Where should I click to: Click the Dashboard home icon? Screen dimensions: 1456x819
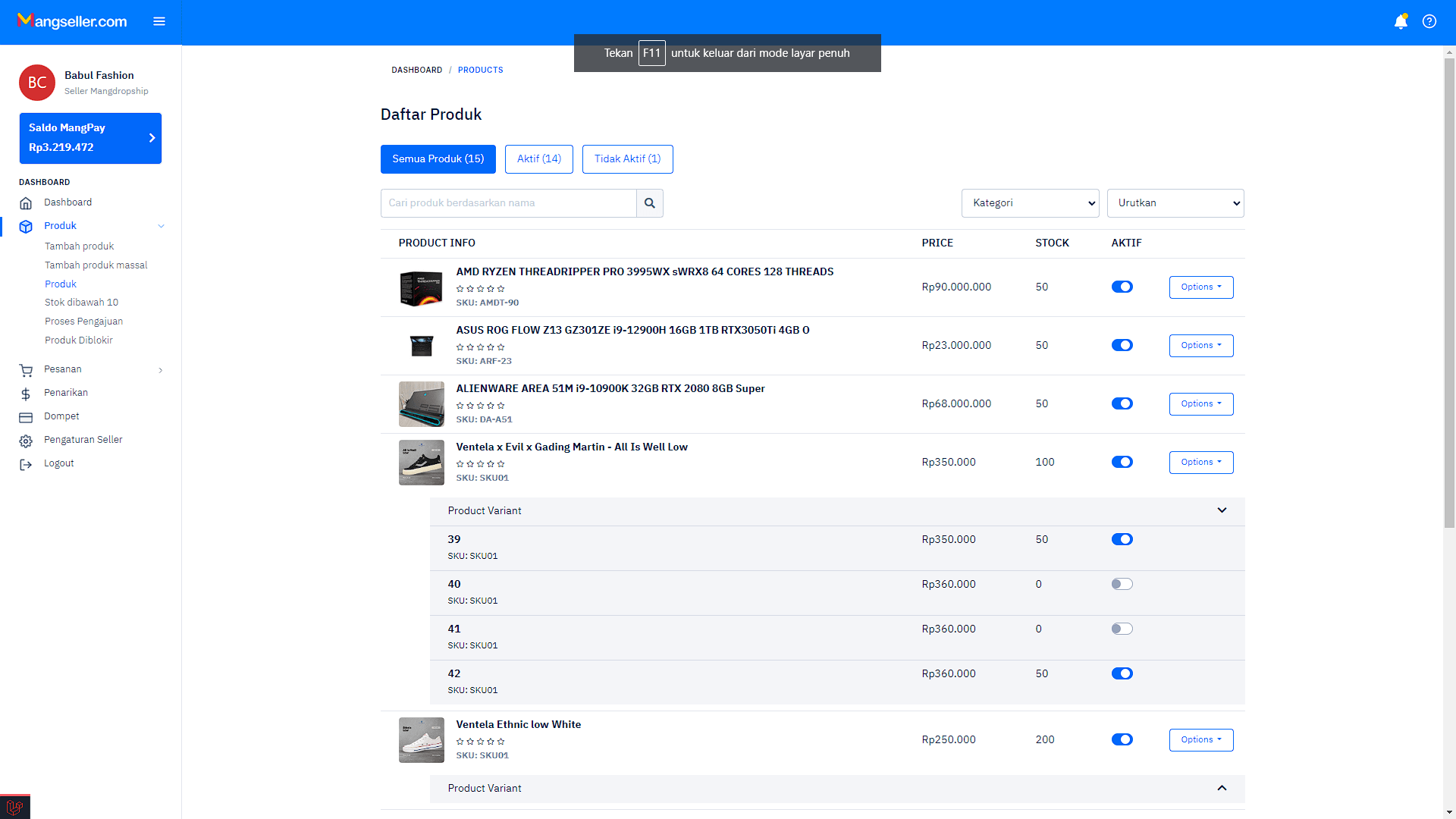click(x=26, y=202)
